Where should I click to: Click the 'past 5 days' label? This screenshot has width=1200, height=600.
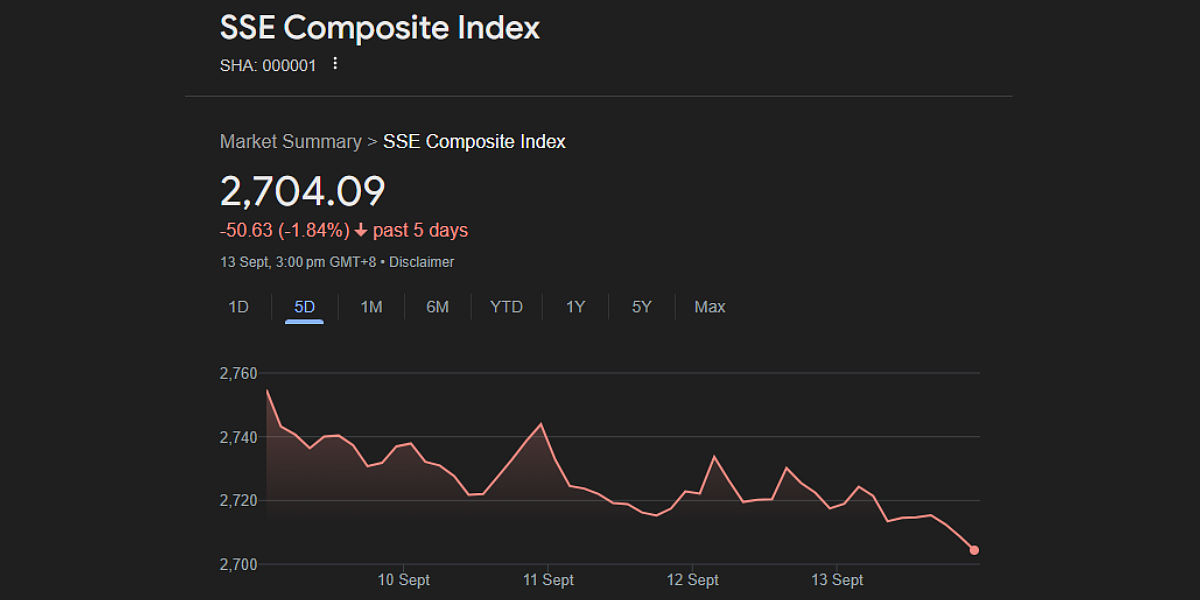pyautogui.click(x=420, y=231)
